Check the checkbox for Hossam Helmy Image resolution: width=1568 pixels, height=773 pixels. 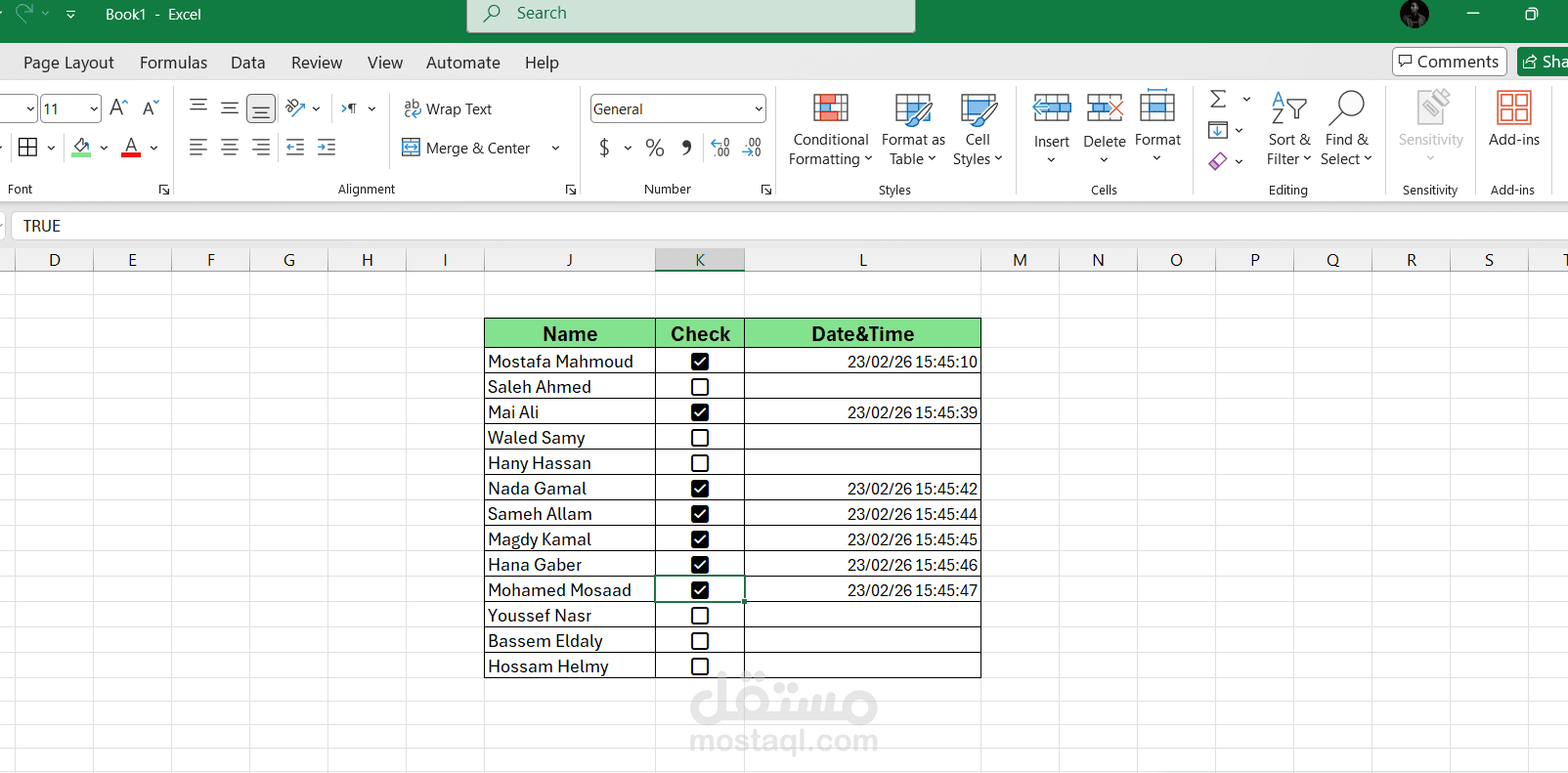(700, 666)
